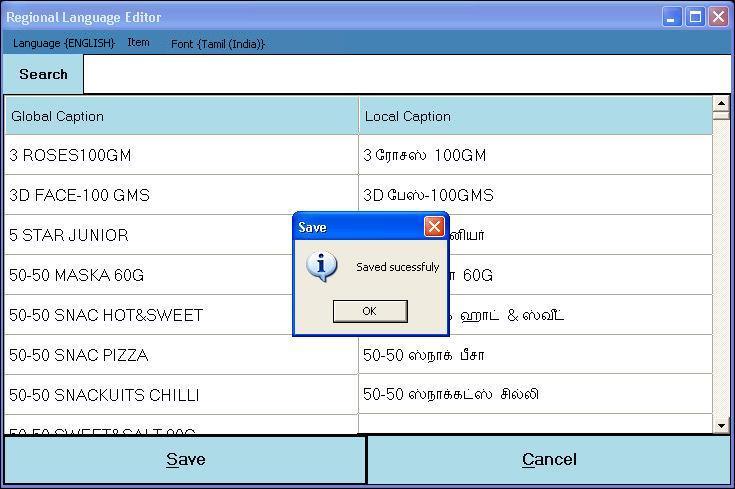Maximize the Regional Language Editor window
Image resolution: width=735 pixels, height=489 pixels.
695,17
